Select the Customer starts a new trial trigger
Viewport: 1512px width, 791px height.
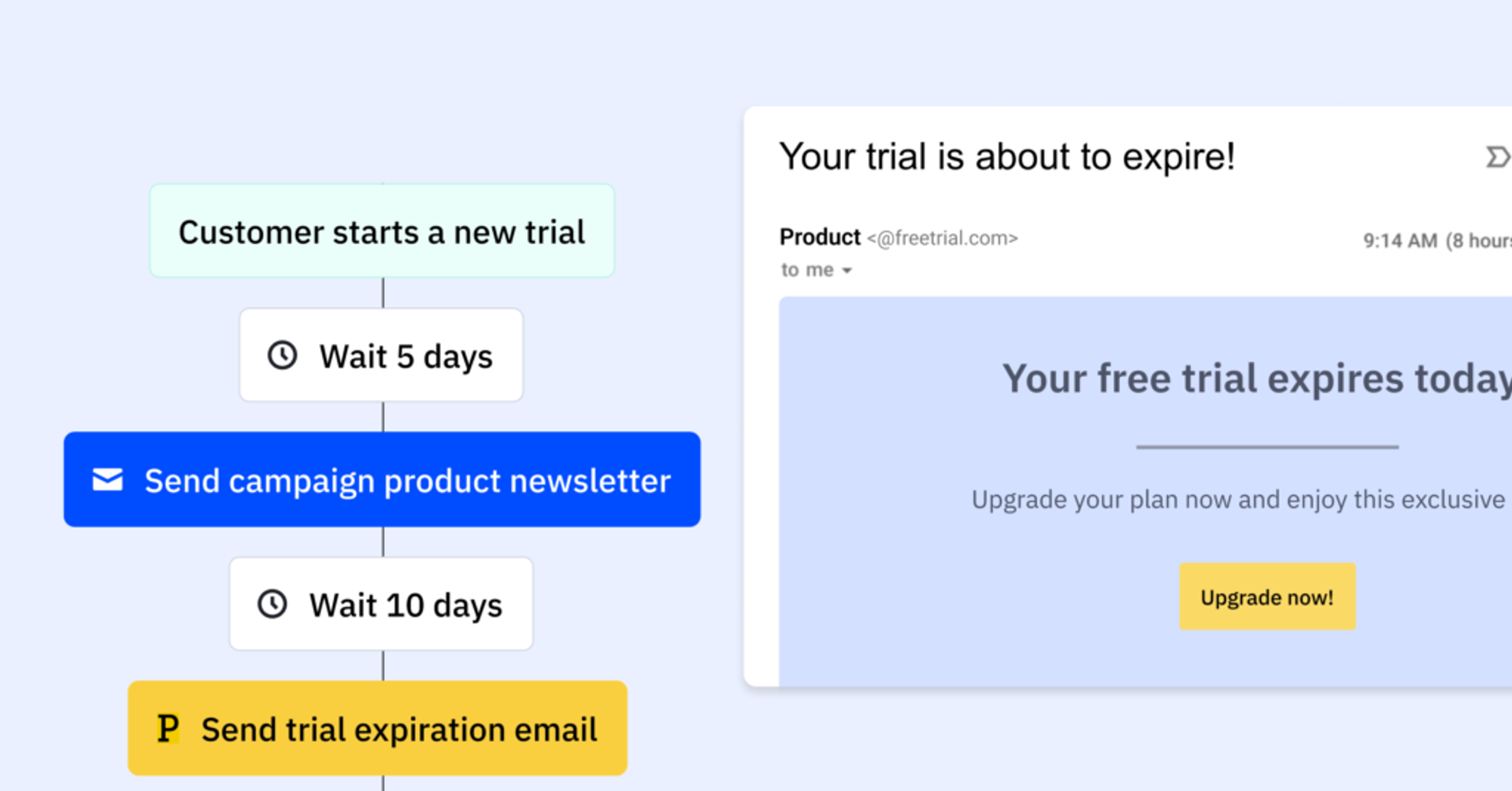382,231
